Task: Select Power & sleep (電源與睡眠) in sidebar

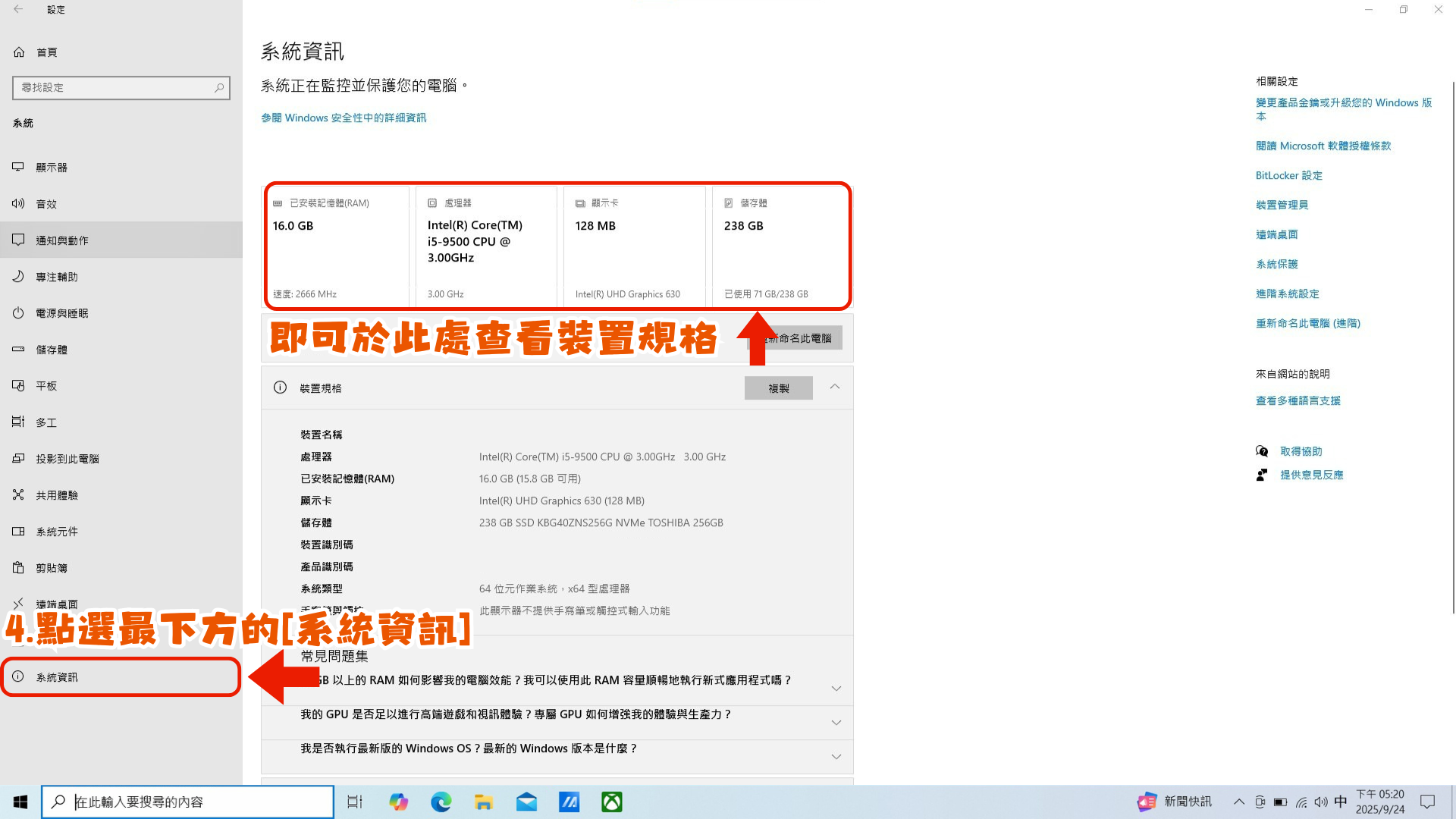Action: tap(61, 313)
